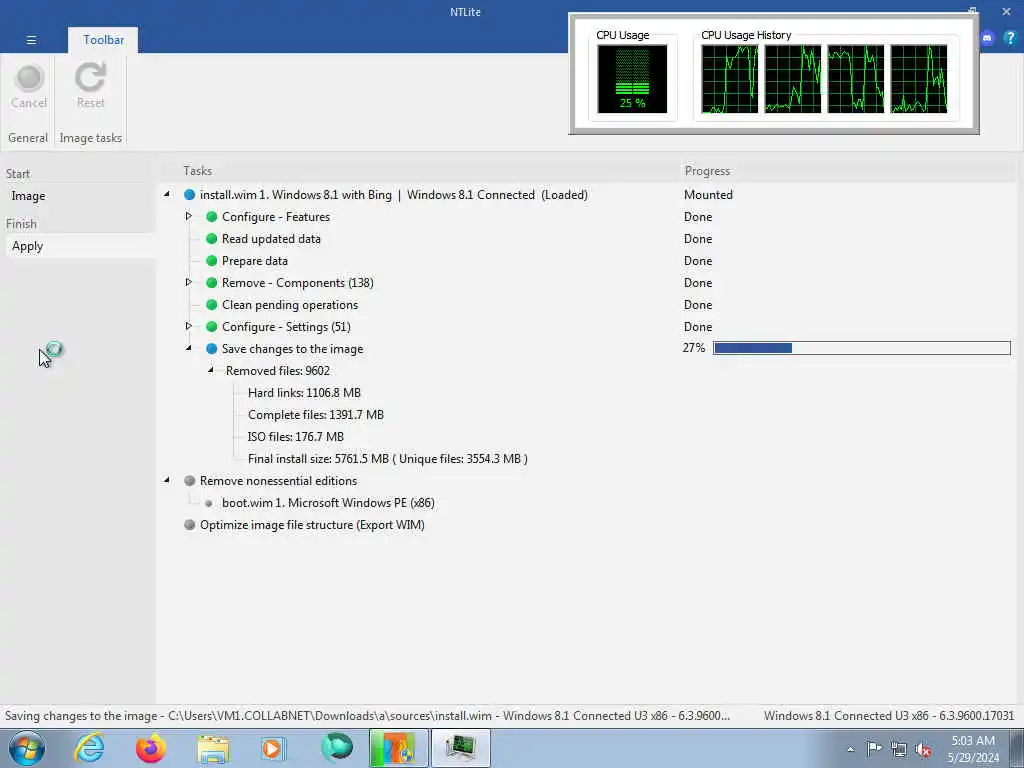Click green dot beside Read updated data
The image size is (1024, 768).
tap(212, 239)
